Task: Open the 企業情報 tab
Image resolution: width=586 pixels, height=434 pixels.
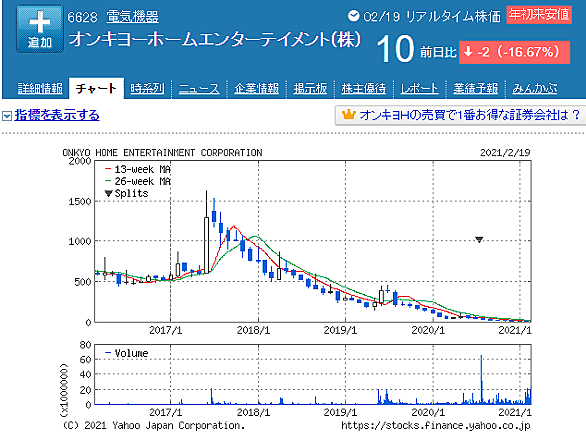Action: coord(256,89)
